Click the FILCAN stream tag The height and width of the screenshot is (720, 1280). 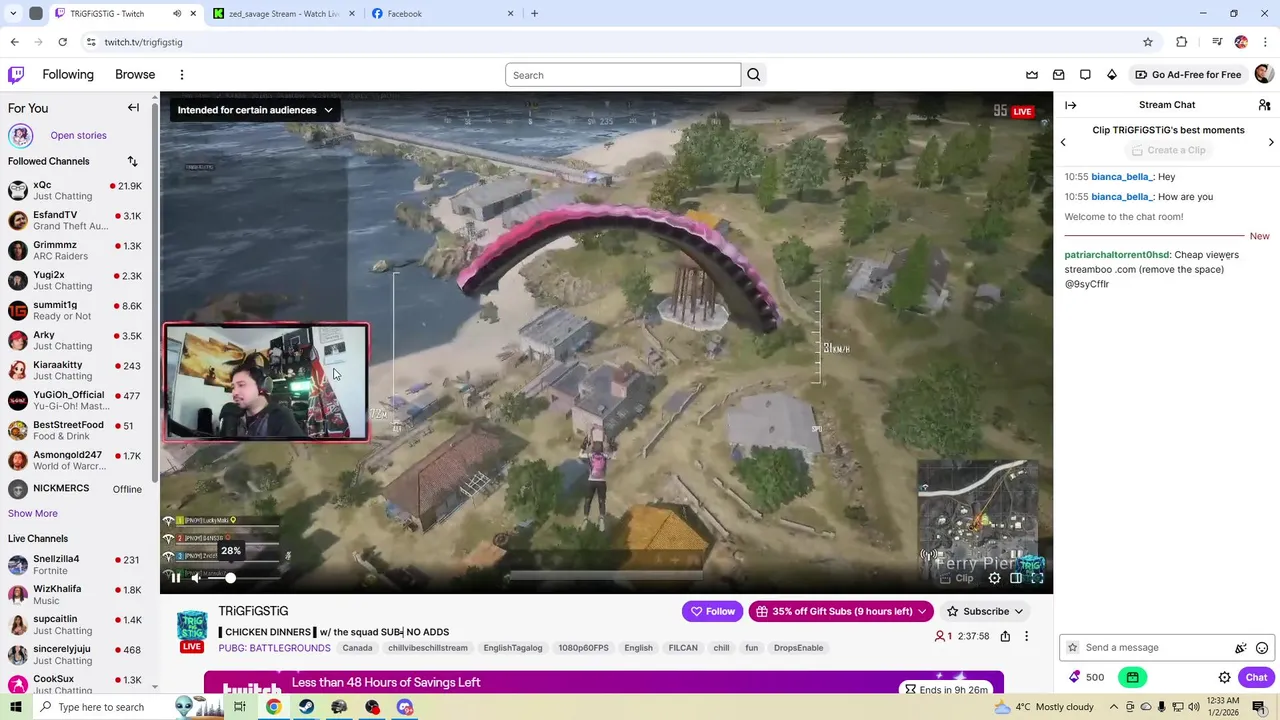(x=683, y=648)
